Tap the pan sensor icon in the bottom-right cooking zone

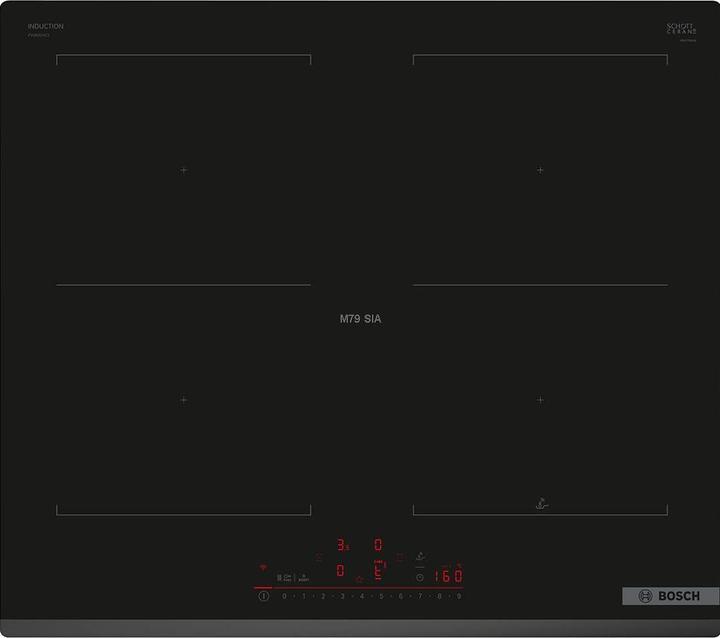coord(539,504)
